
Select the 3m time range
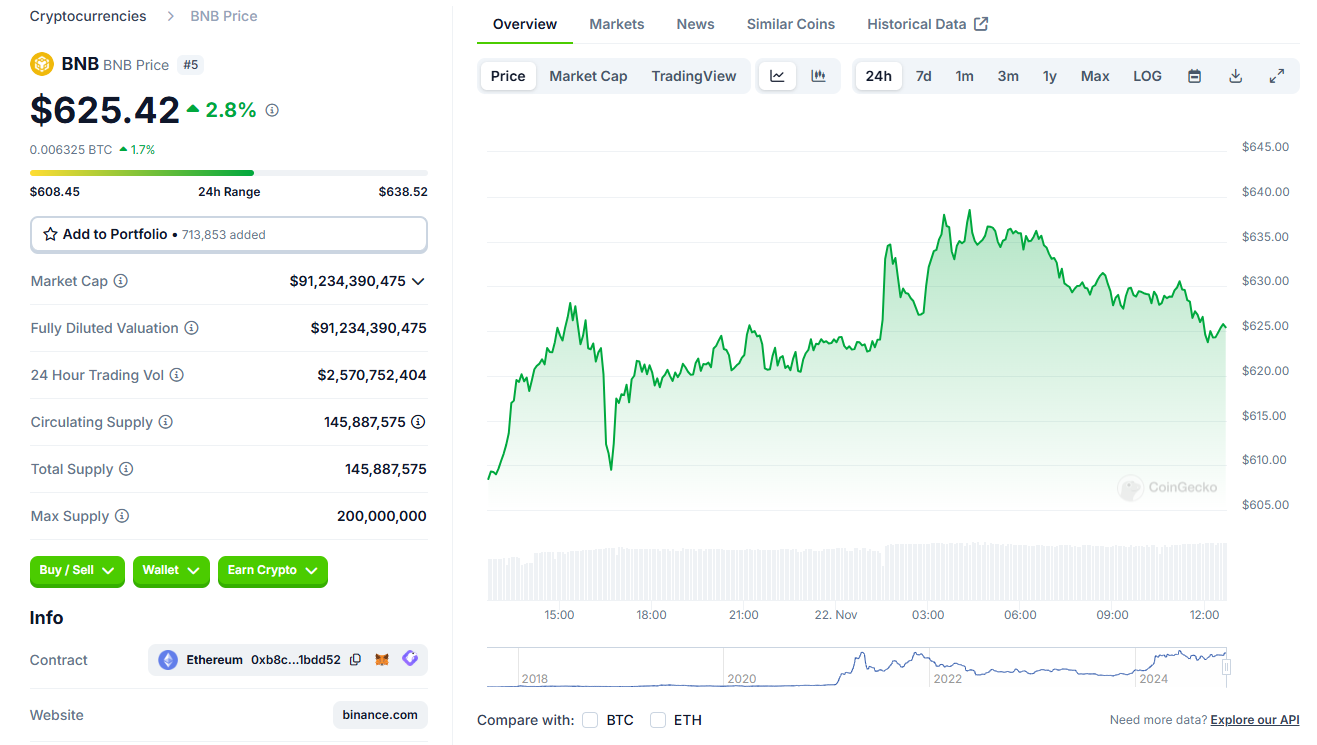click(x=1008, y=76)
